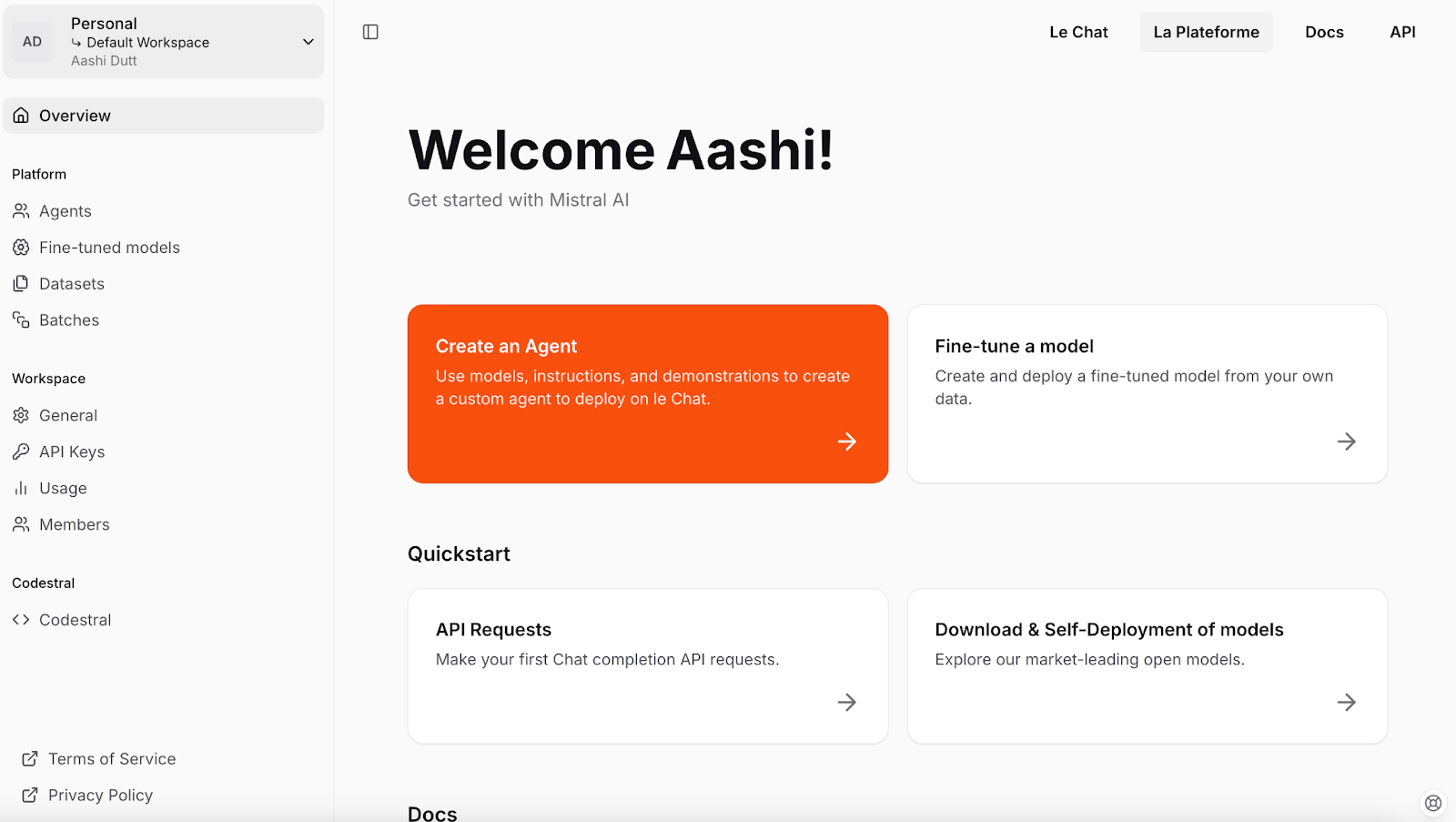Click the Batches icon
Viewport: 1456px width, 822px height.
click(x=21, y=320)
